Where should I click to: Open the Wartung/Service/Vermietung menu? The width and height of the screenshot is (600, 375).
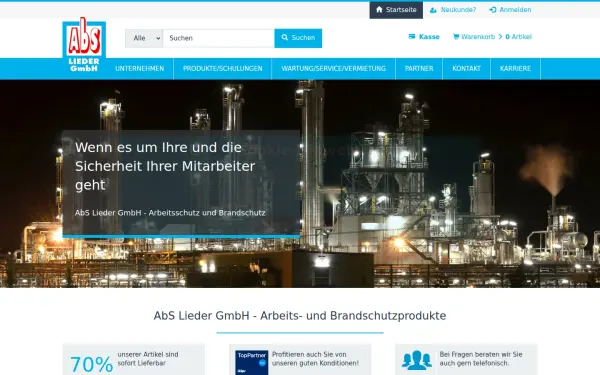334,69
